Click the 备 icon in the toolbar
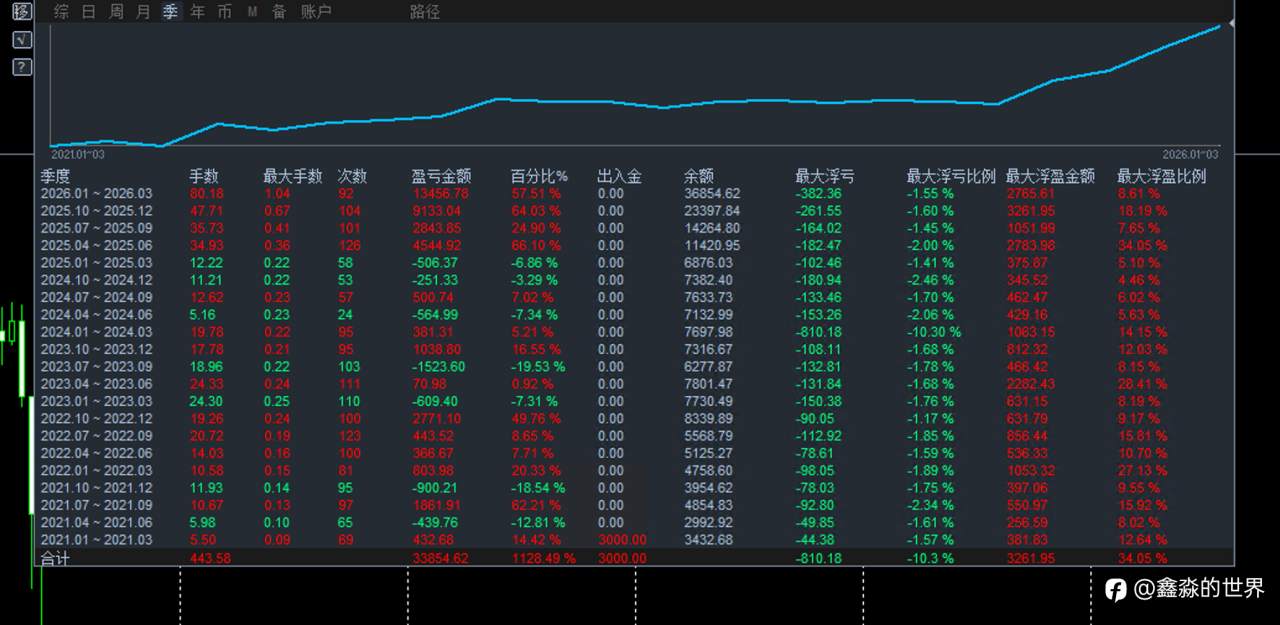 [278, 12]
